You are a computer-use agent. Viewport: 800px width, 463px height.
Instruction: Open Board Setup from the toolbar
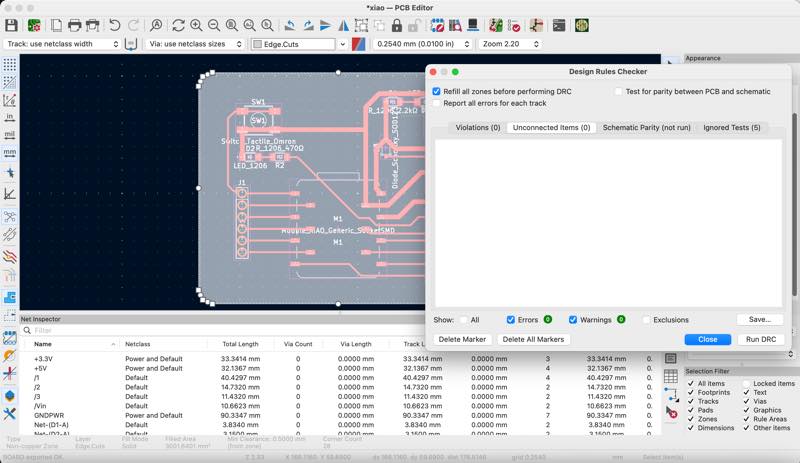tap(34, 25)
